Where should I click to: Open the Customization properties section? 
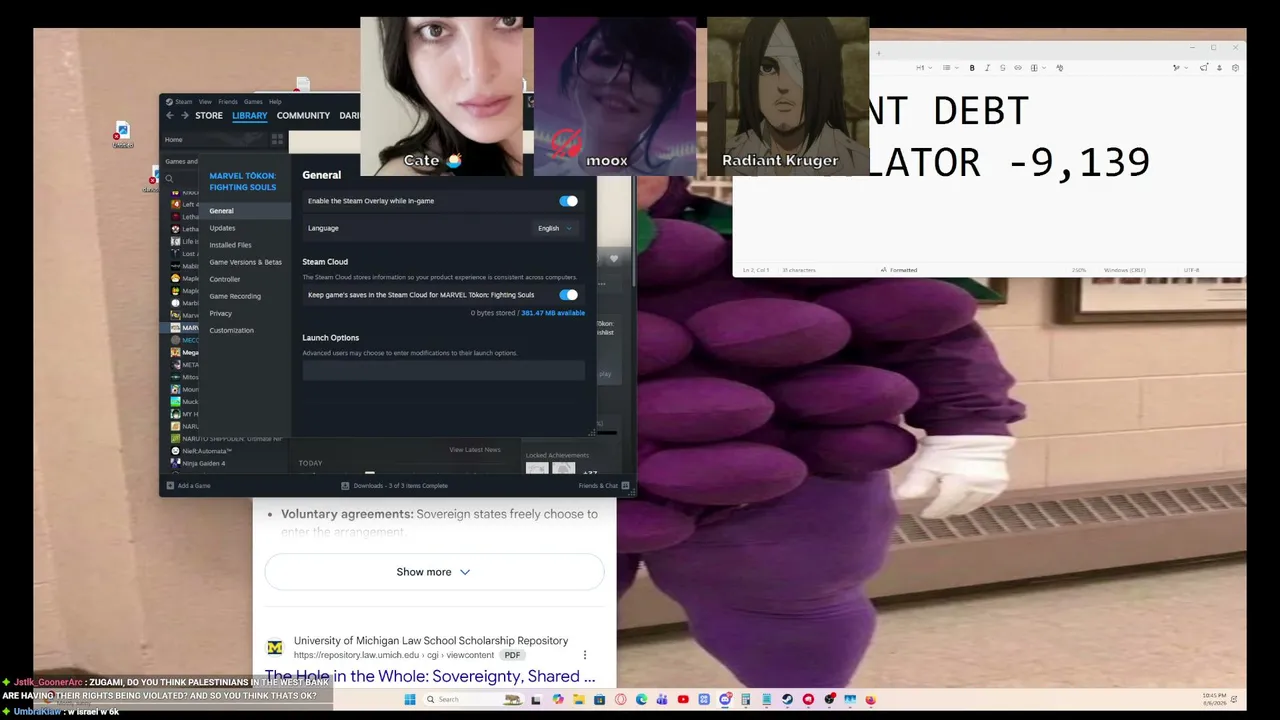(x=245, y=330)
